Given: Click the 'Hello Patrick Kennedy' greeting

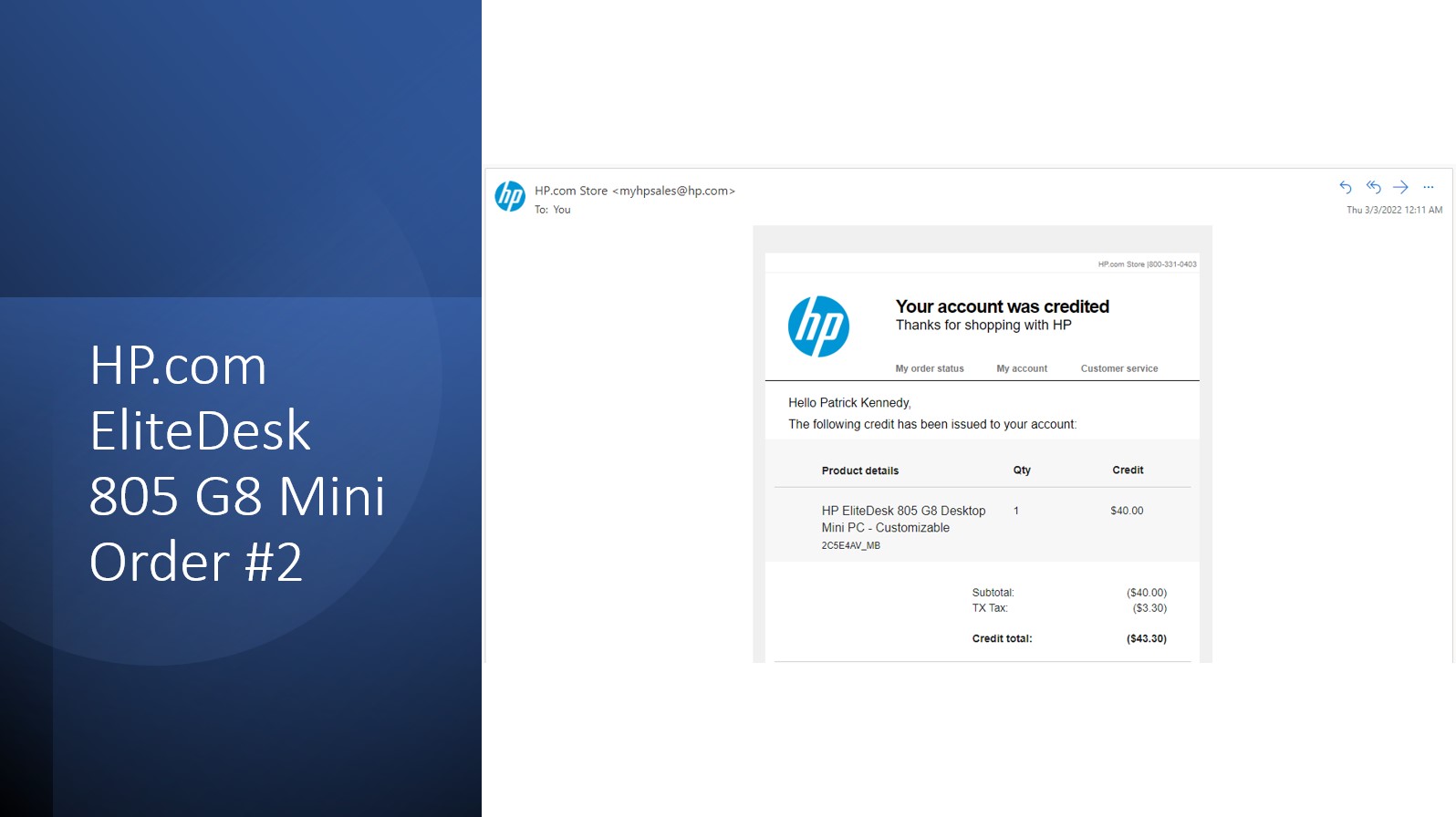Looking at the screenshot, I should click(849, 403).
